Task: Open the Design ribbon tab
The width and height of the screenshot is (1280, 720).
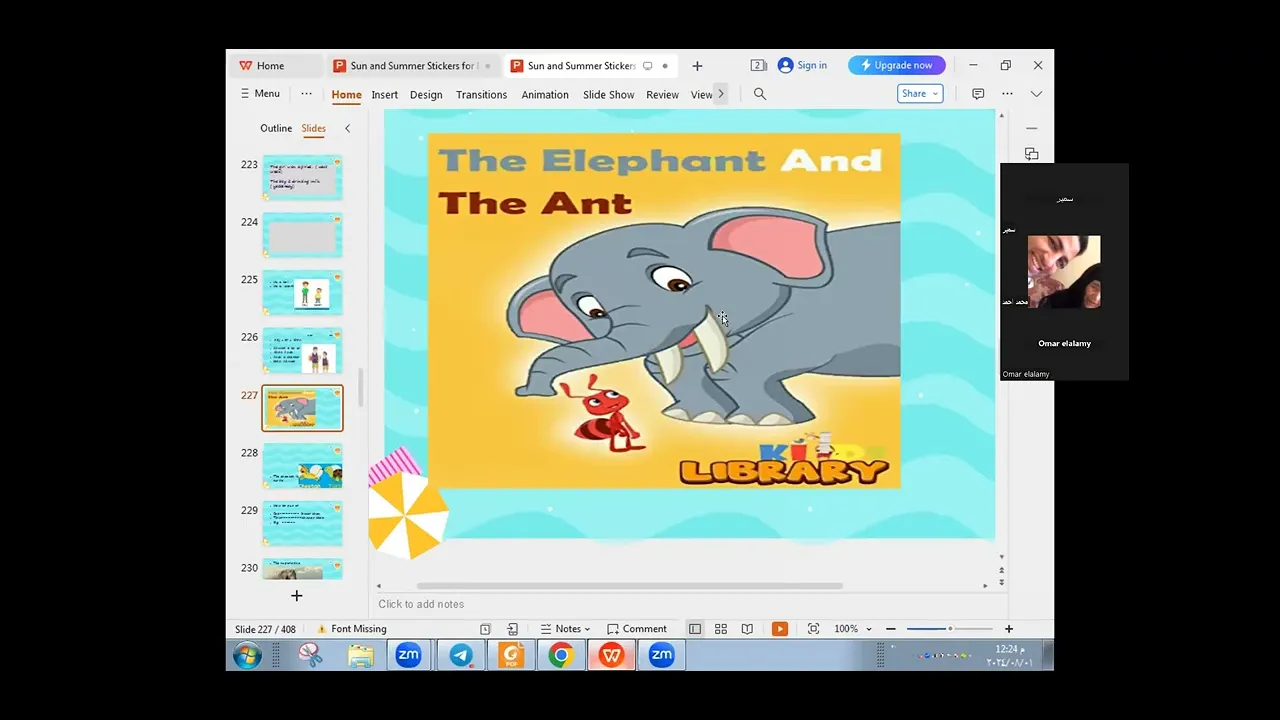Action: 426,95
